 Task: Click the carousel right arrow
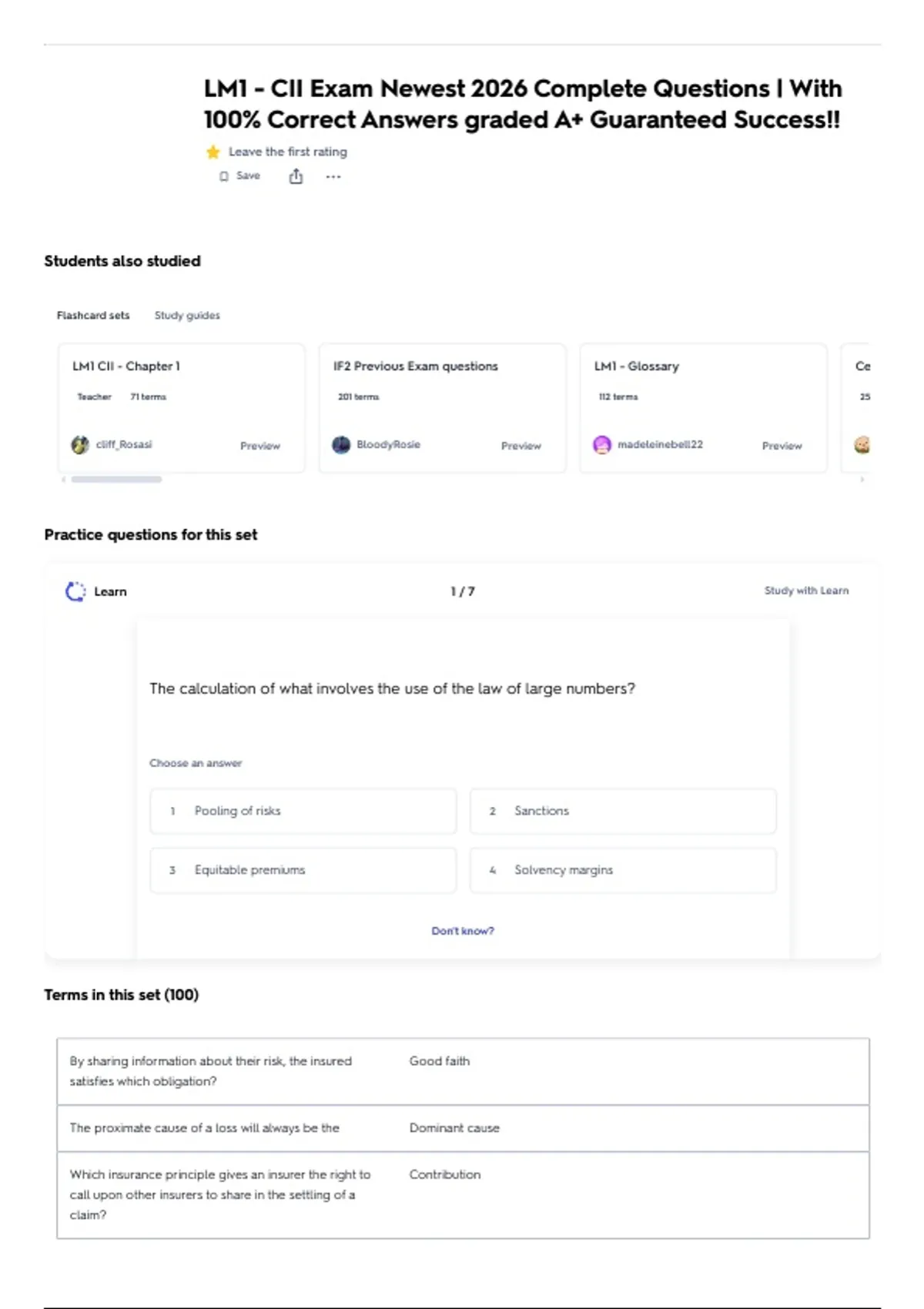pyautogui.click(x=862, y=479)
